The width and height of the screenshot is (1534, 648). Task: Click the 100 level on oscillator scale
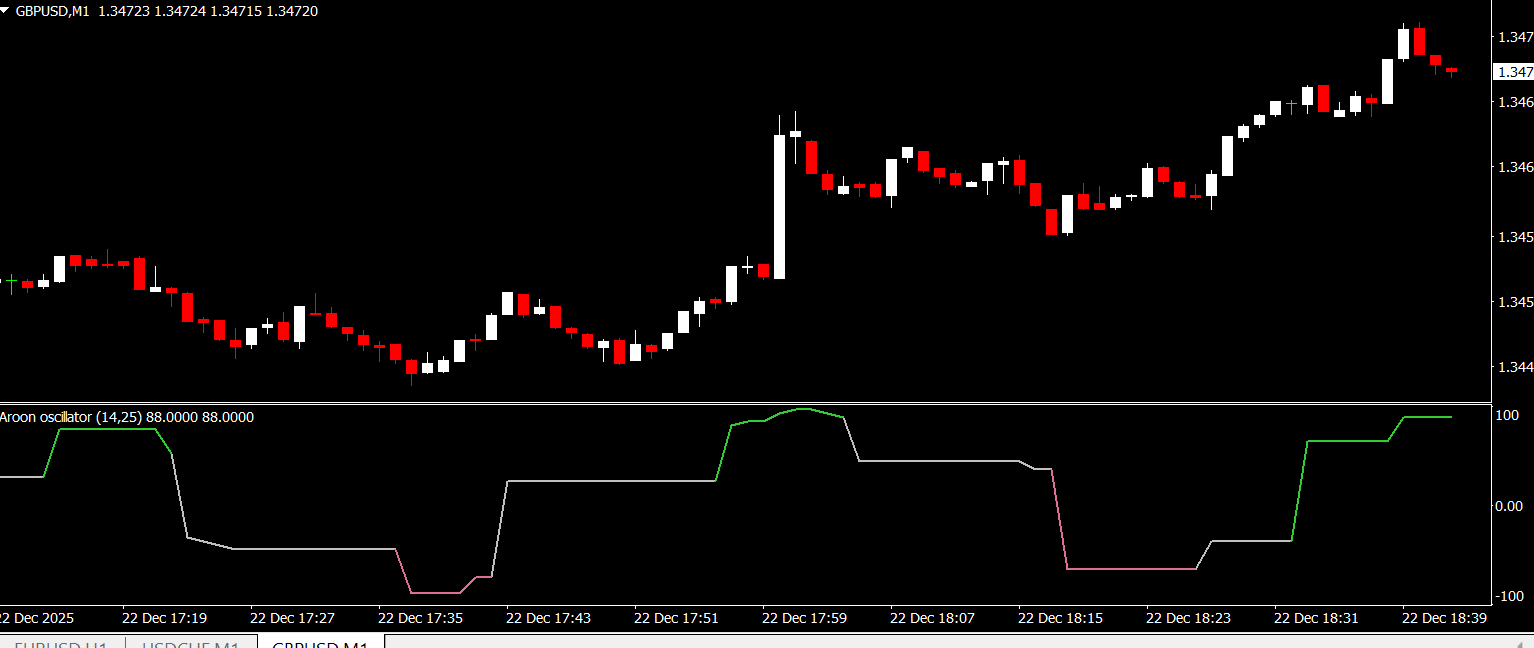click(x=1506, y=415)
